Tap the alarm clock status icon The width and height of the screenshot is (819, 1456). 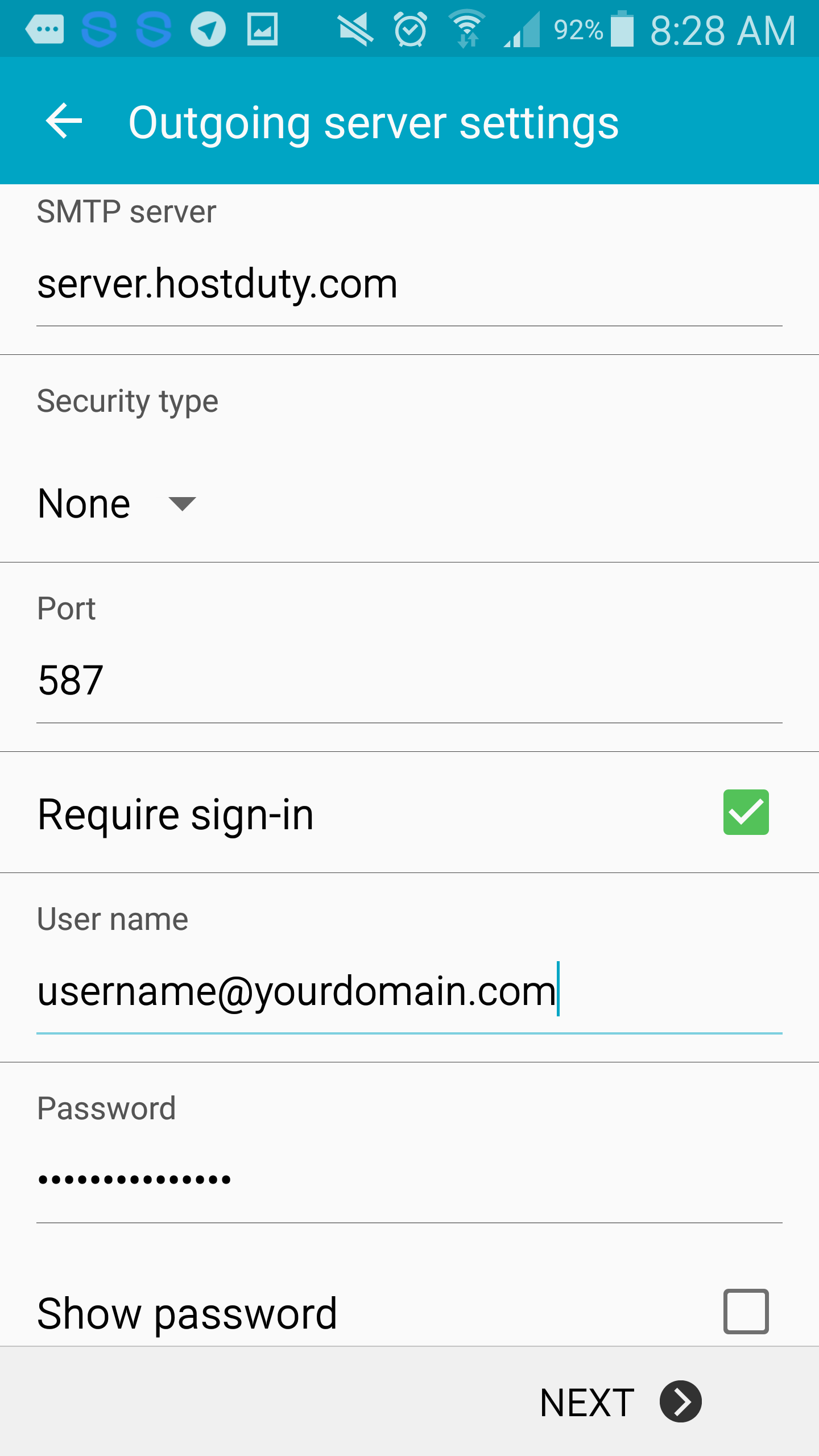410,30
